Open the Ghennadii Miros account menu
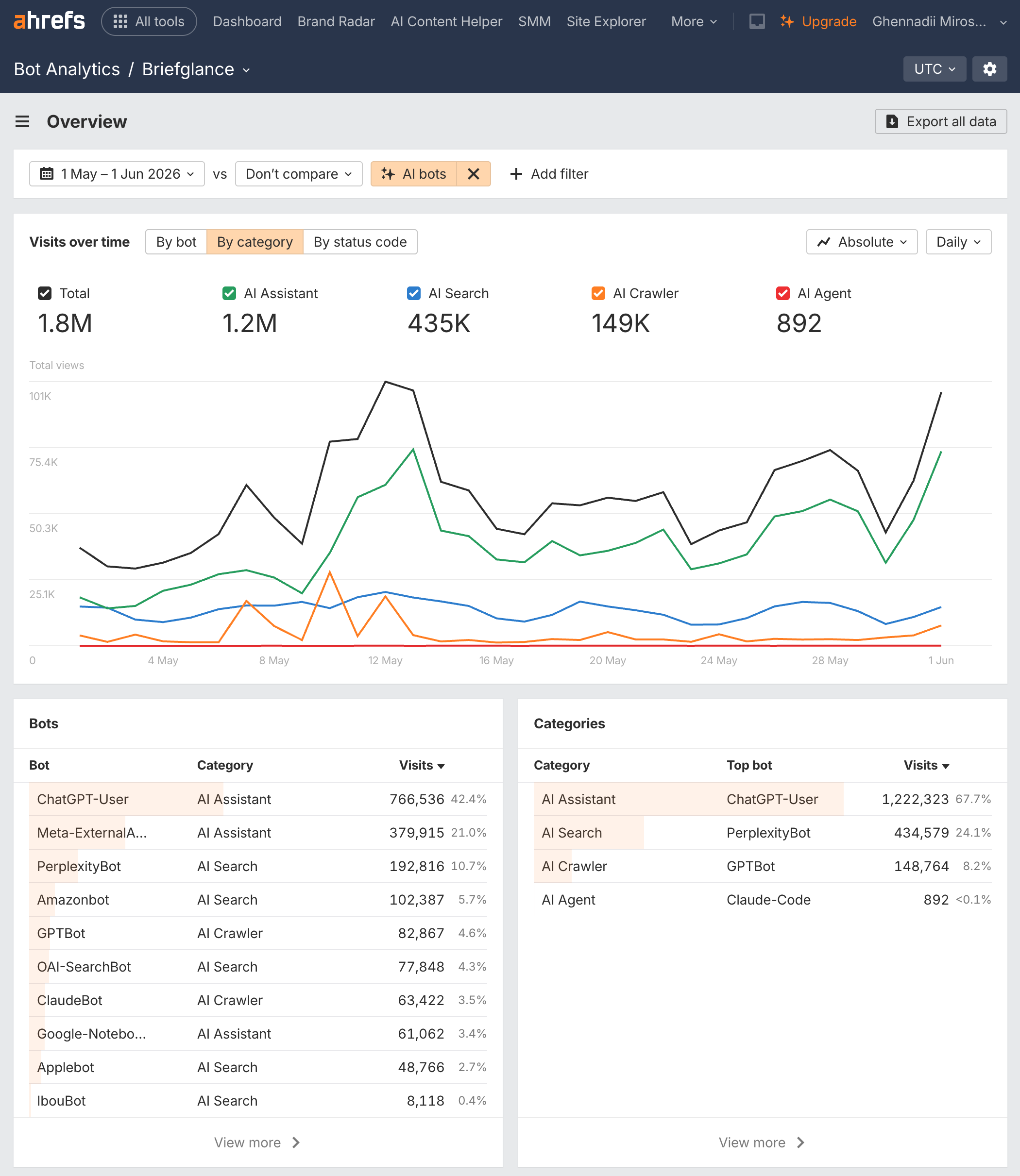 pos(939,22)
